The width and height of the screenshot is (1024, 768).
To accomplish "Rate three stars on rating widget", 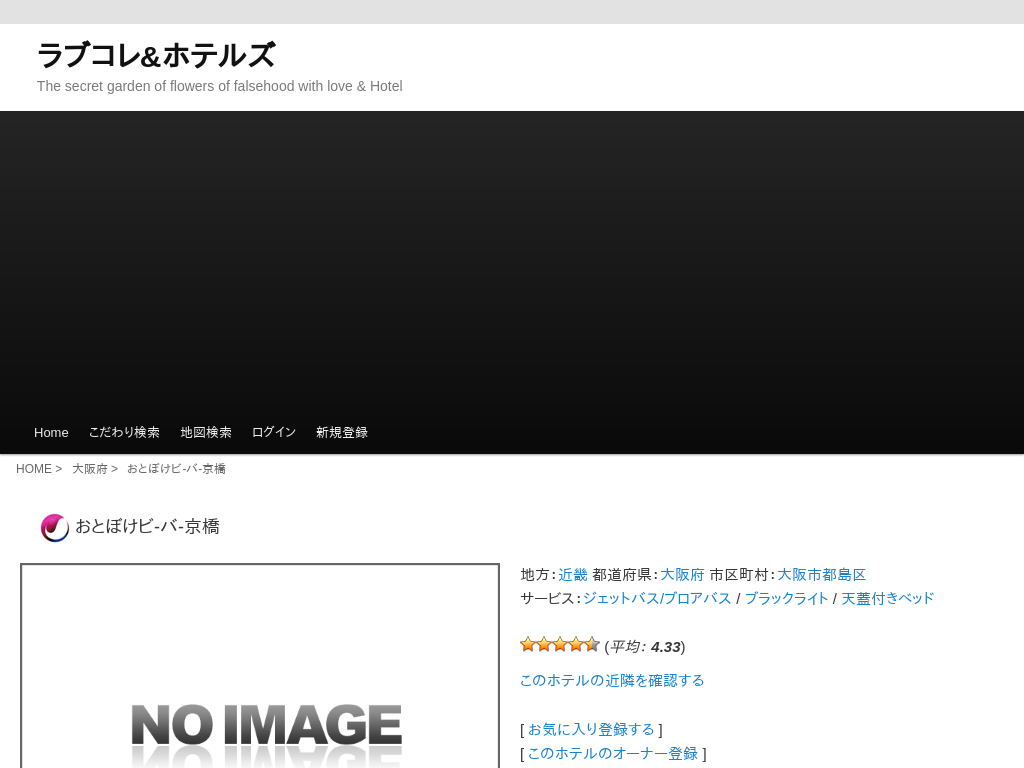I will tap(560, 645).
